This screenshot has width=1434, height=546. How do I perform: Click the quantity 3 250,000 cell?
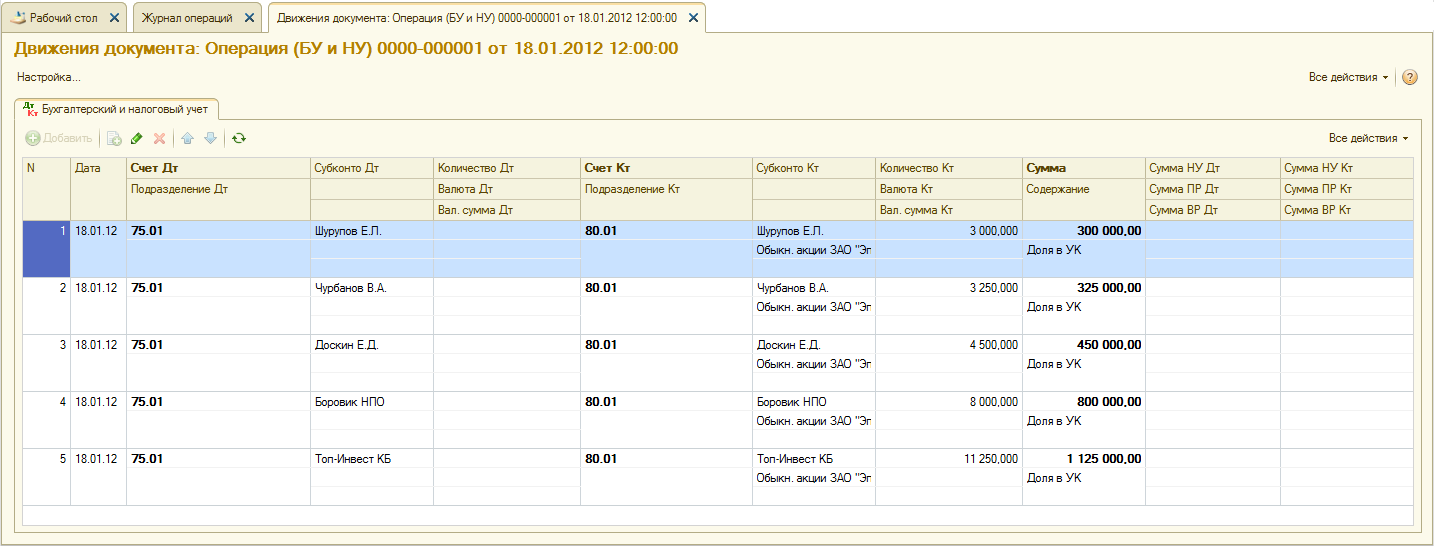tap(949, 288)
